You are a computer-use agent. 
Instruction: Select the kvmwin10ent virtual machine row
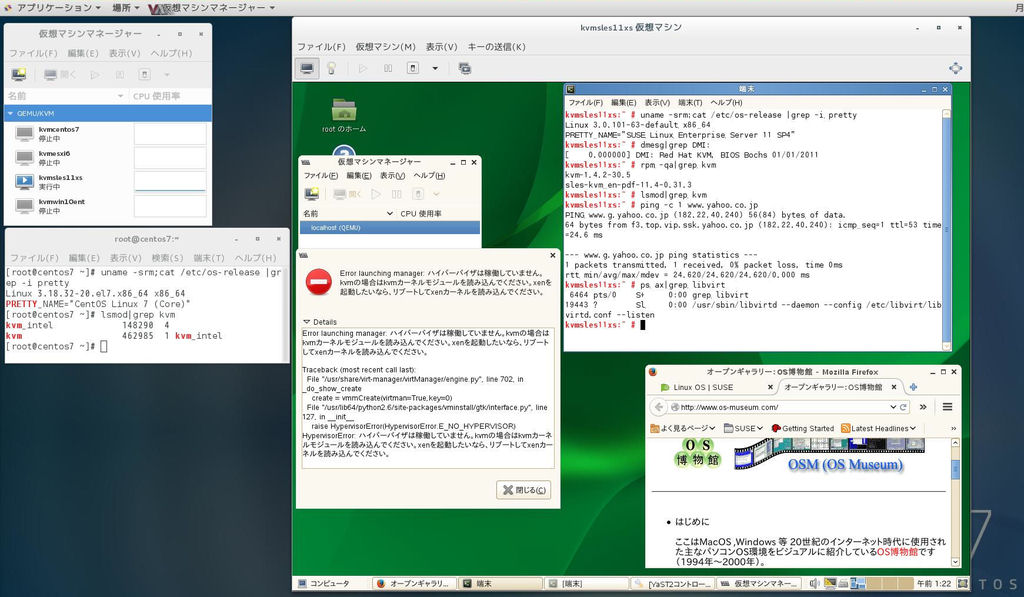pyautogui.click(x=108, y=206)
